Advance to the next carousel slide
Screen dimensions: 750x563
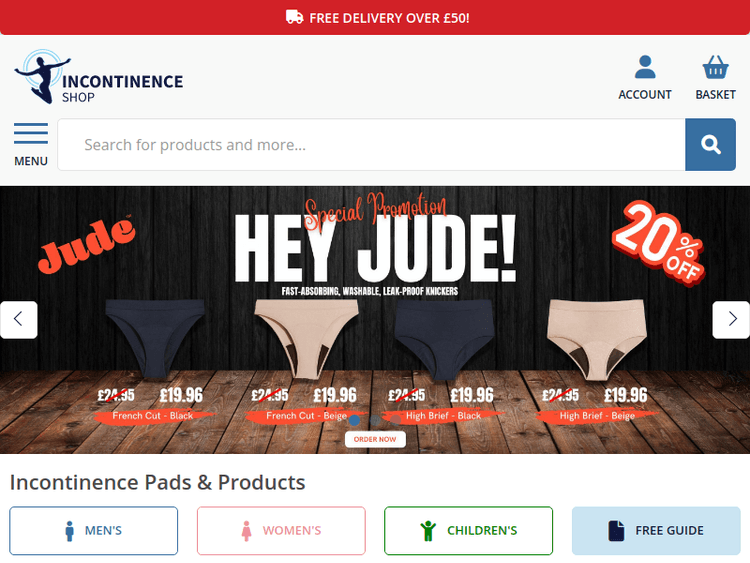tap(730, 319)
